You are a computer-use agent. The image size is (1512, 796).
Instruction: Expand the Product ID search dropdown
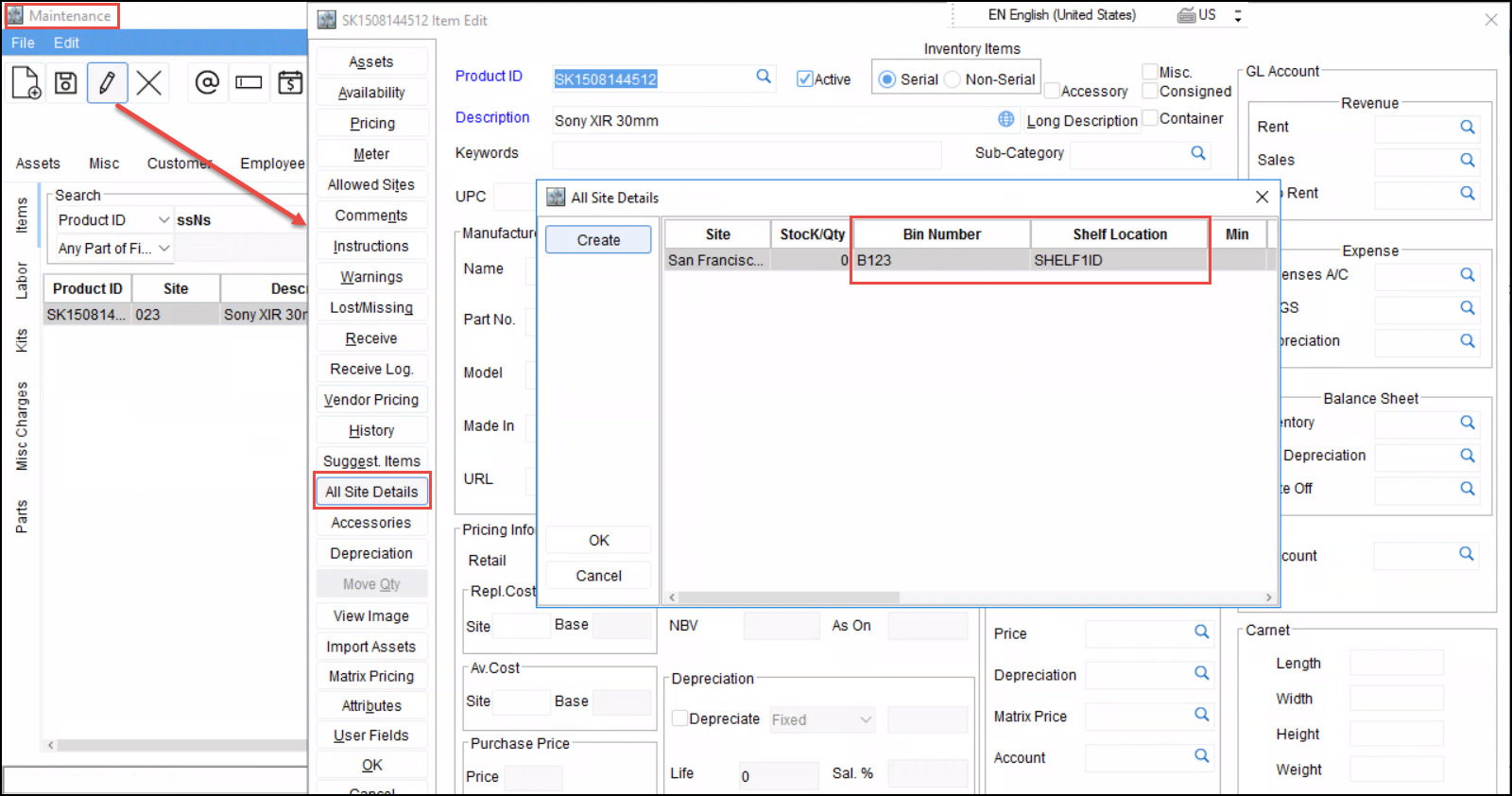pyautogui.click(x=163, y=220)
